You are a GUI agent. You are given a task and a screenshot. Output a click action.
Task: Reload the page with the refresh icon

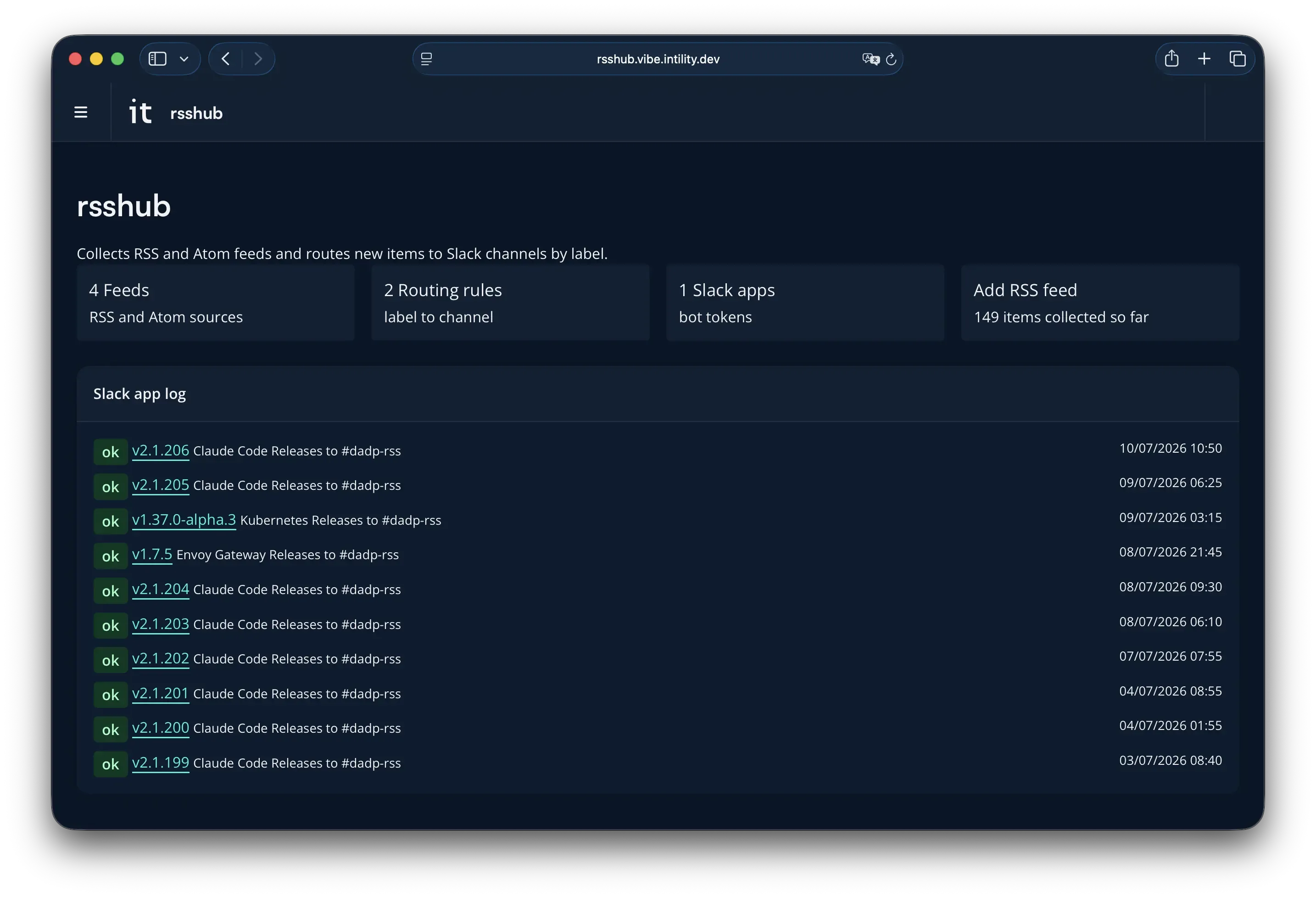pos(891,59)
